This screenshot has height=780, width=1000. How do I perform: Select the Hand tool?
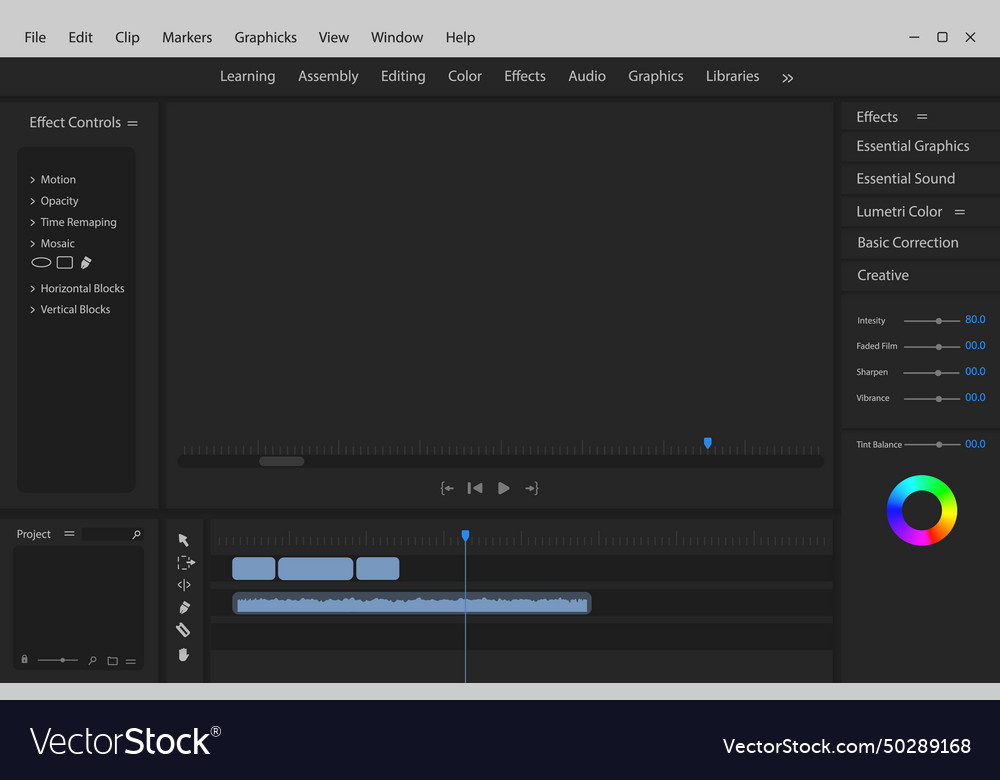(x=184, y=654)
